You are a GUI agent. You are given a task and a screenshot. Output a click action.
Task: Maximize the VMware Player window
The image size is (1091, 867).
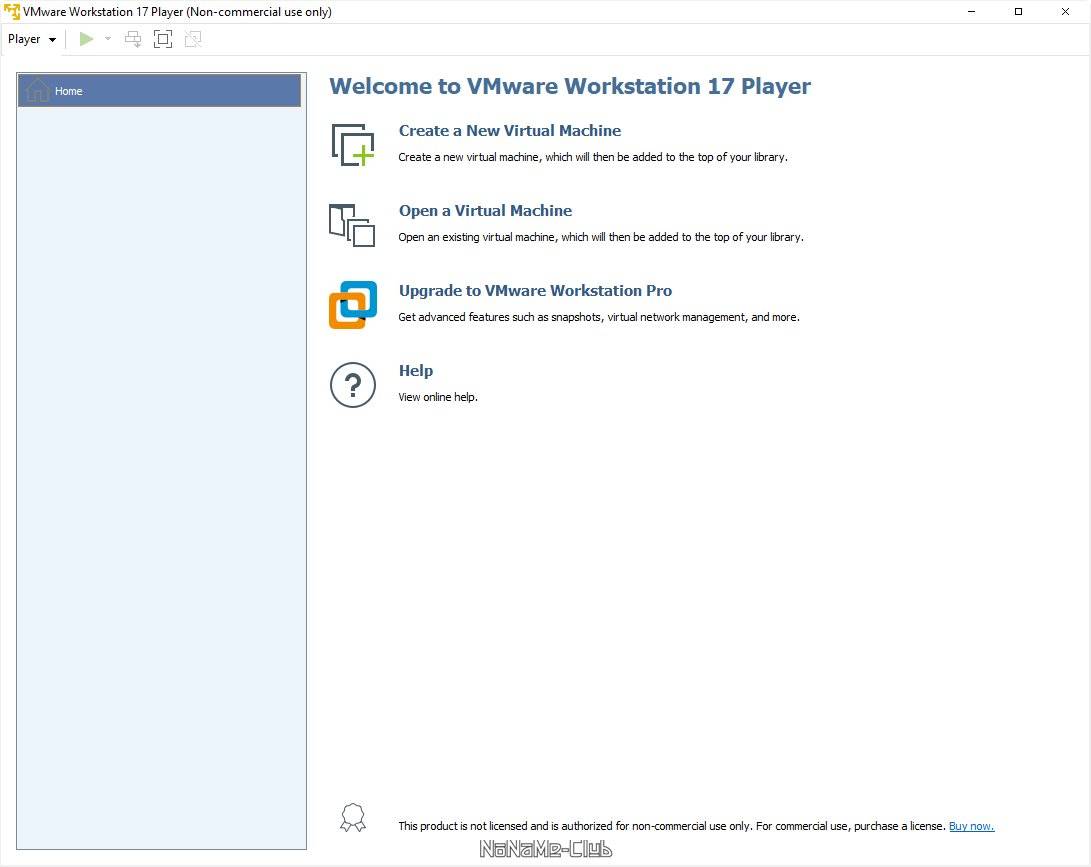pyautogui.click(x=1018, y=12)
